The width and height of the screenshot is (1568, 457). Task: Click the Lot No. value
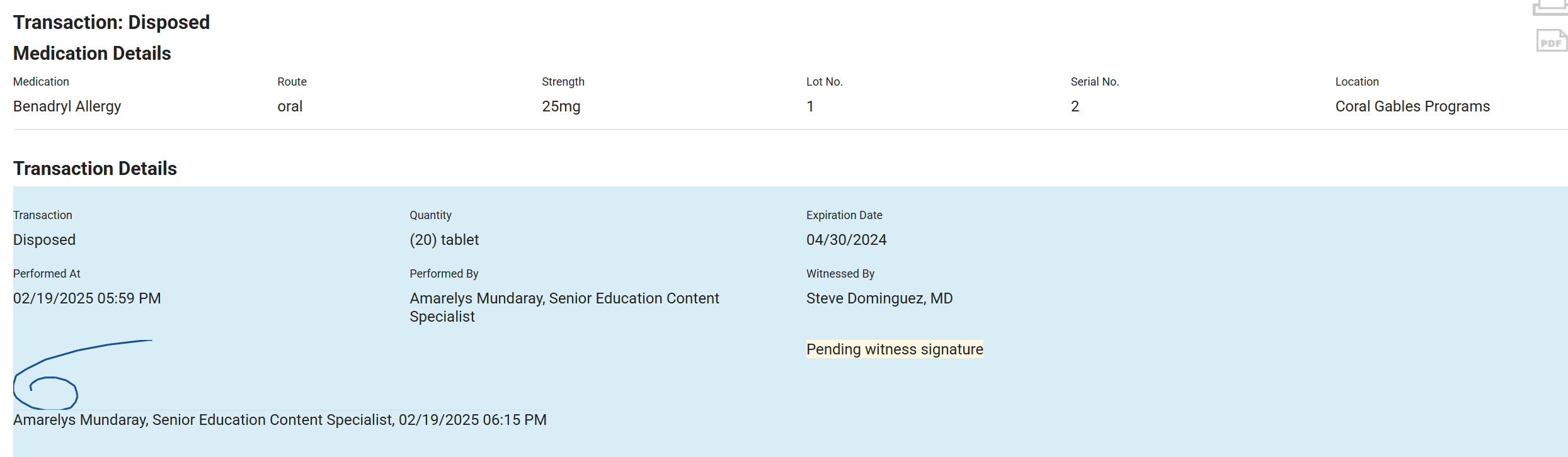coord(810,106)
